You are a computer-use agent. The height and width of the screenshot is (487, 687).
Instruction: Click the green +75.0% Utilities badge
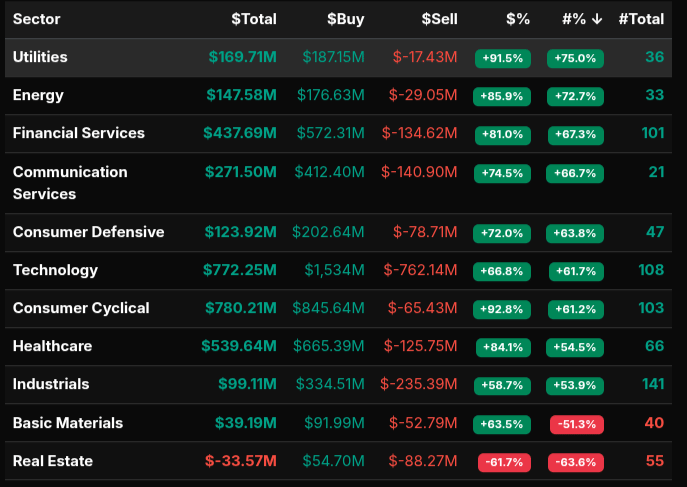point(575,58)
